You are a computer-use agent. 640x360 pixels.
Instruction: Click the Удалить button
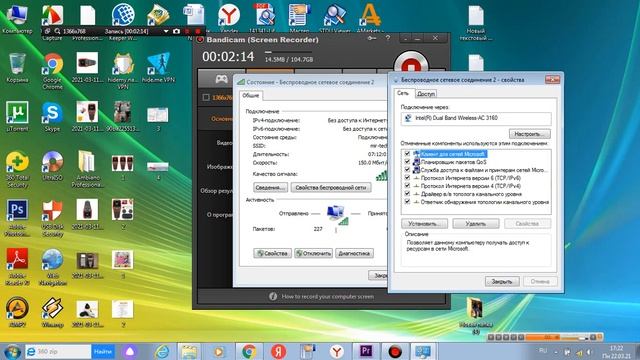[x=476, y=224]
